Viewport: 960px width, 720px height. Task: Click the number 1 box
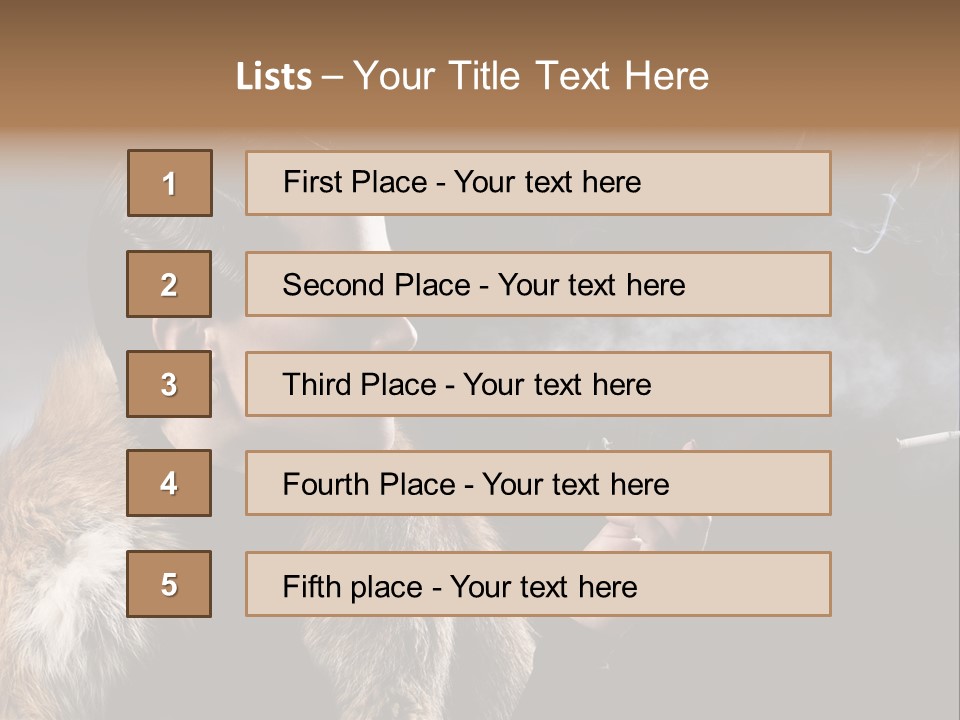click(x=170, y=183)
